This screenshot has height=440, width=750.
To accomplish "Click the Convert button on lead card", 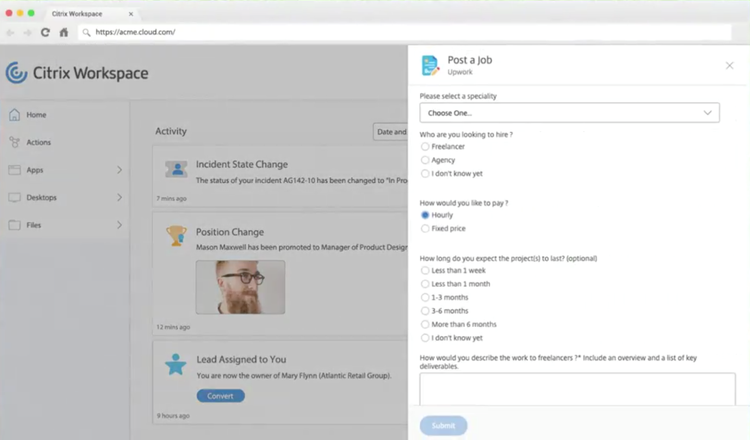I will pos(221,396).
